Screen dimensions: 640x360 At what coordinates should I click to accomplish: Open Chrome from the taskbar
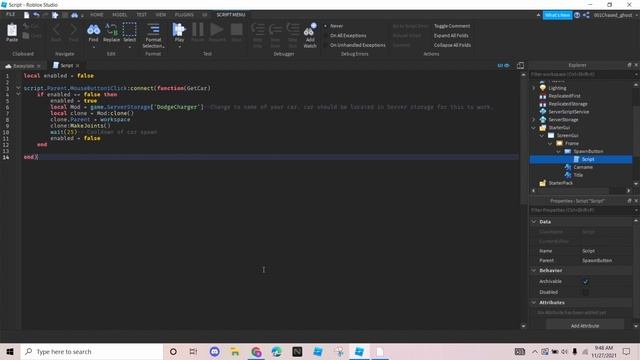point(256,351)
